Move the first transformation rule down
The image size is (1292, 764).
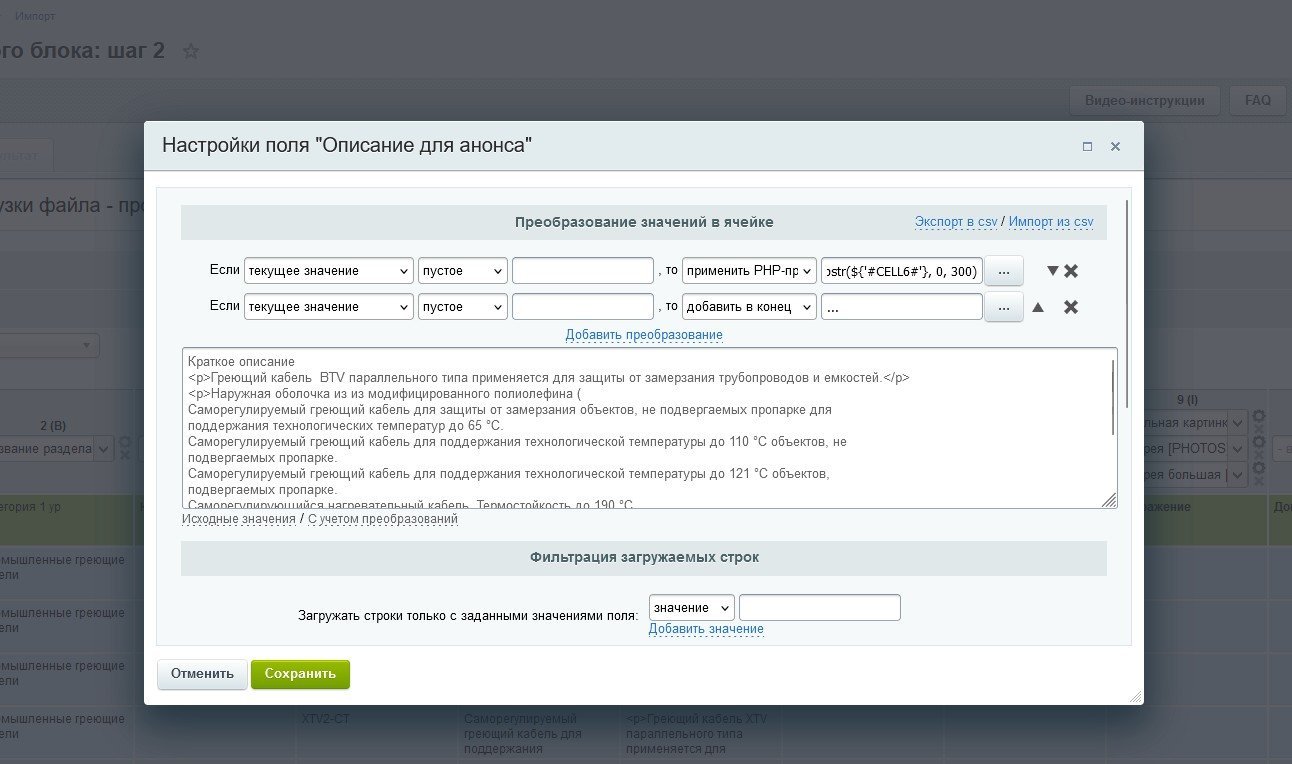point(1052,271)
